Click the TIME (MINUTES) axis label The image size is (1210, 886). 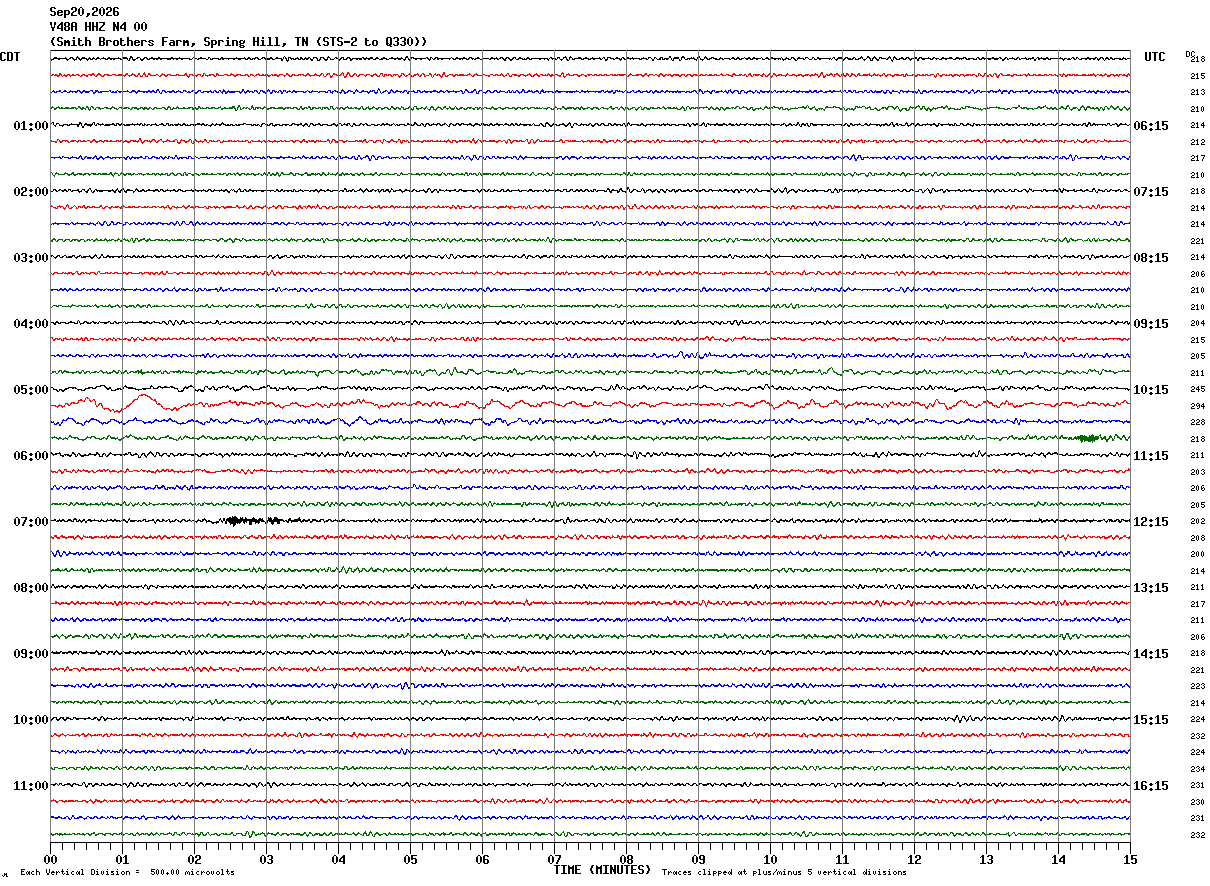click(x=602, y=870)
